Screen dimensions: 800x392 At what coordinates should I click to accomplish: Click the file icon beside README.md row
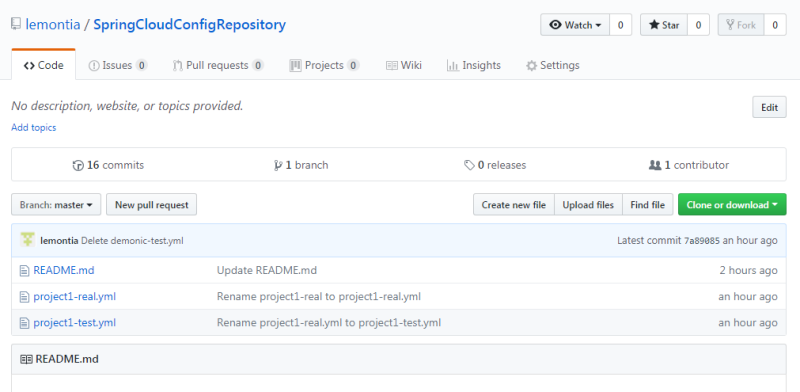[24, 271]
